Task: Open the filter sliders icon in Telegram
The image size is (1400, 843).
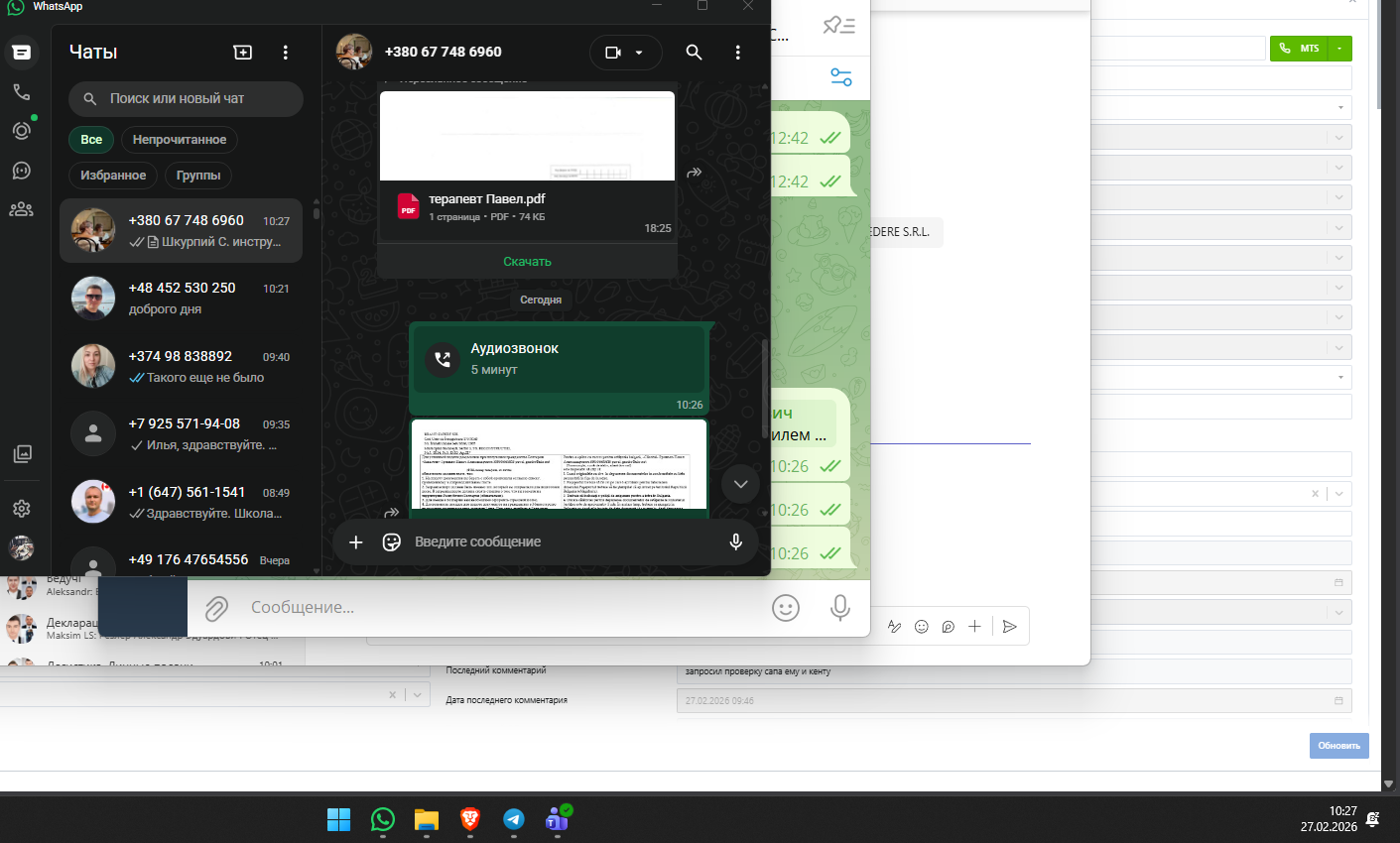Action: [x=841, y=77]
